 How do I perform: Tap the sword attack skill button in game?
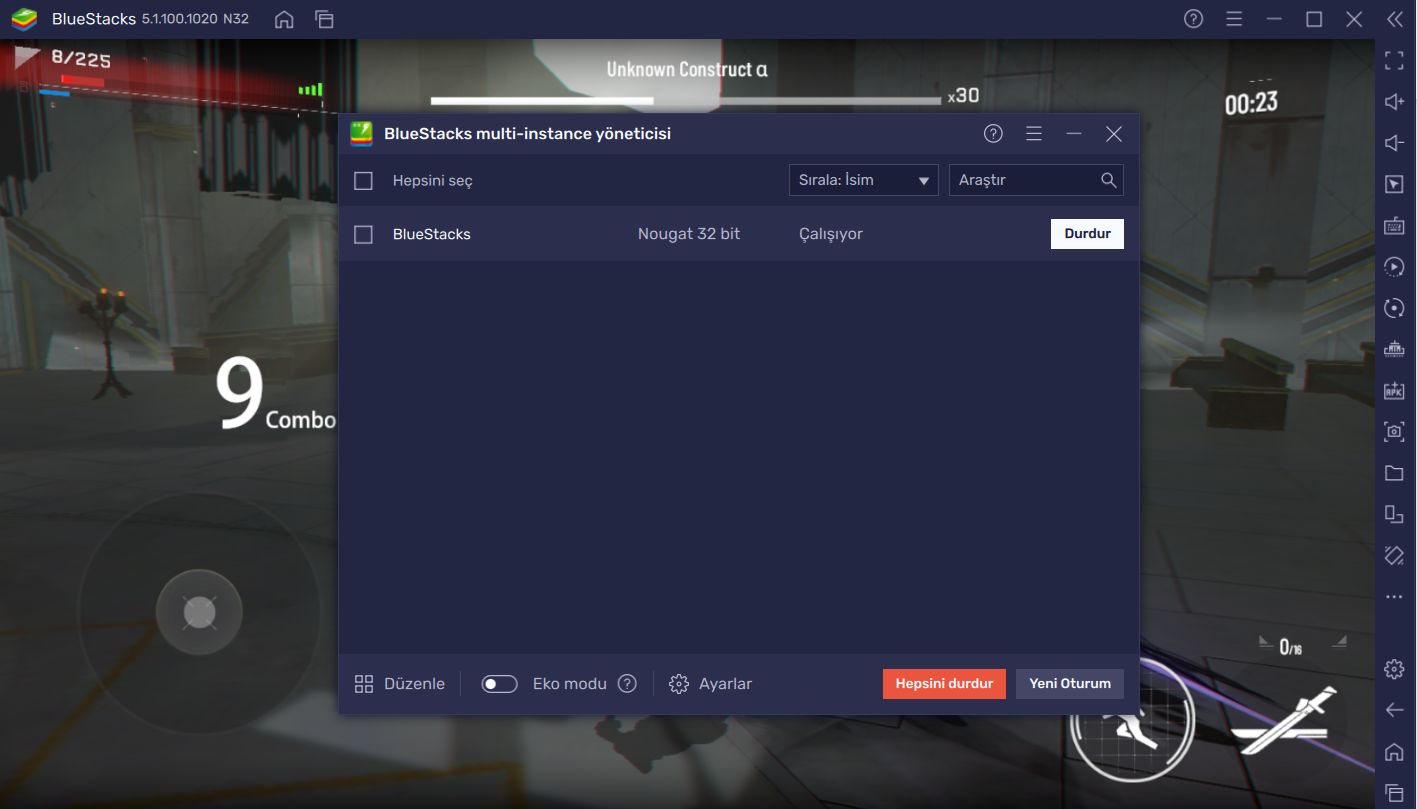(1284, 723)
